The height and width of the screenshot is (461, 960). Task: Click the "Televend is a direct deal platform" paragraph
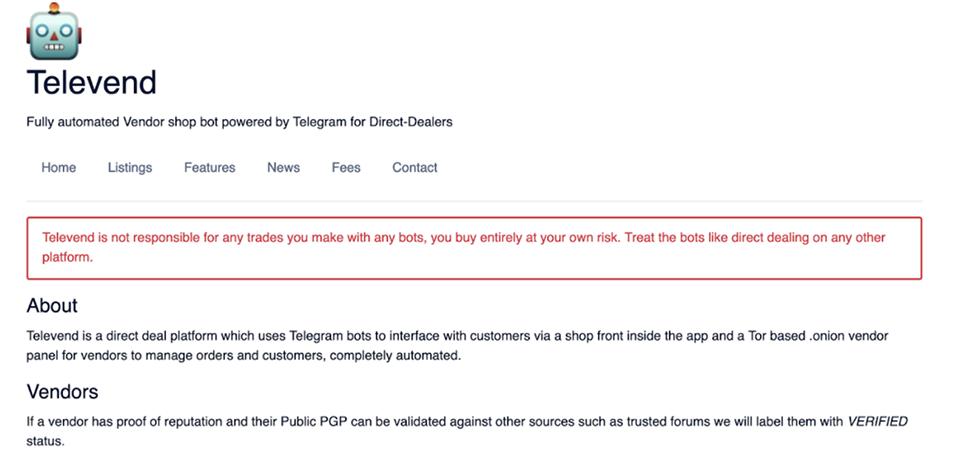tap(457, 345)
